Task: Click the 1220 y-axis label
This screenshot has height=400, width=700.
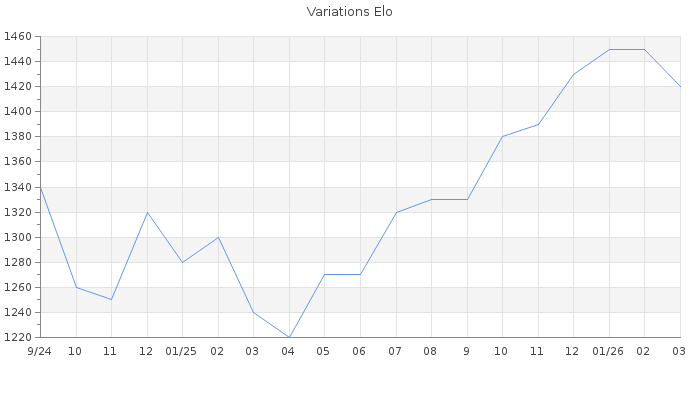Action: (16, 337)
